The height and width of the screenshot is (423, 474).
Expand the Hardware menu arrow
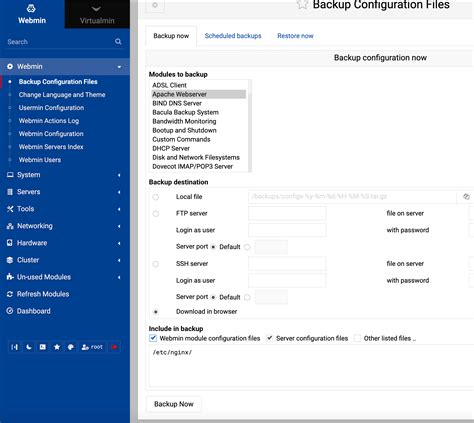click(119, 243)
